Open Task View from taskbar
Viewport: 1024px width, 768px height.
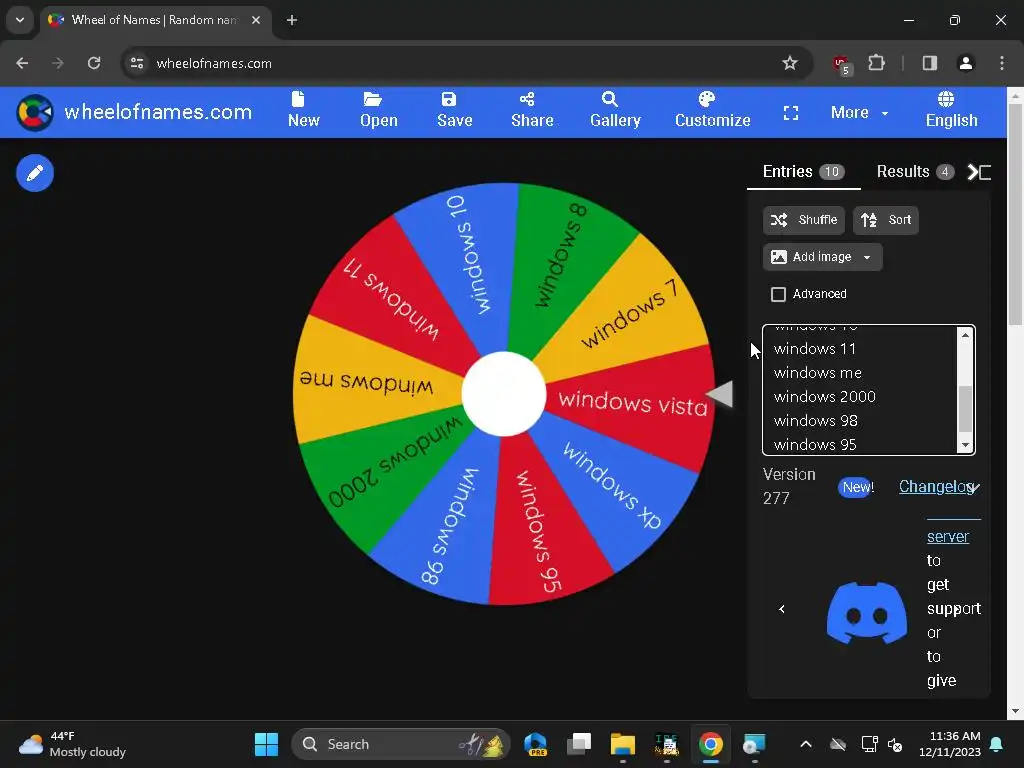(579, 744)
